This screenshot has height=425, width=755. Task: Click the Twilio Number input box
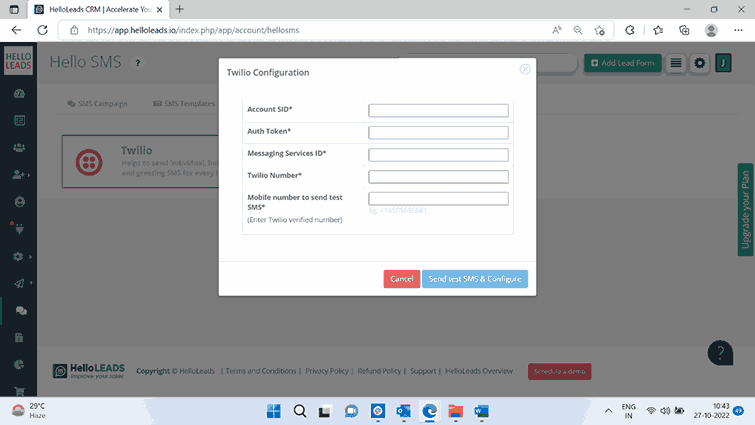pos(438,177)
